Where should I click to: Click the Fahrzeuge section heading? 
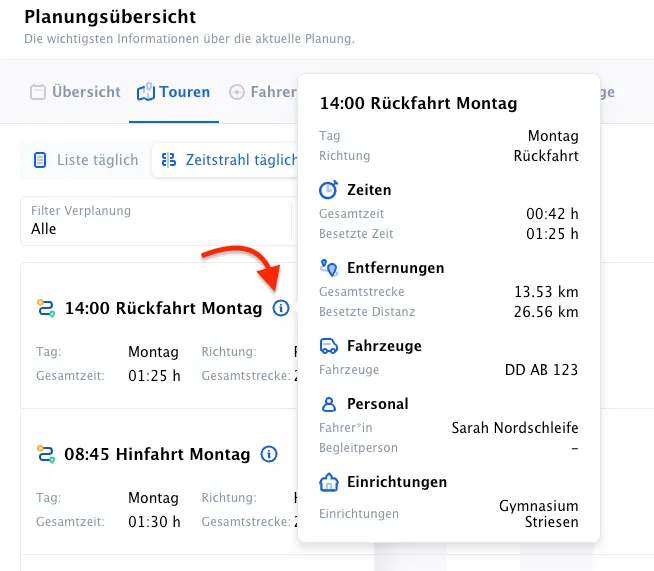tap(384, 346)
